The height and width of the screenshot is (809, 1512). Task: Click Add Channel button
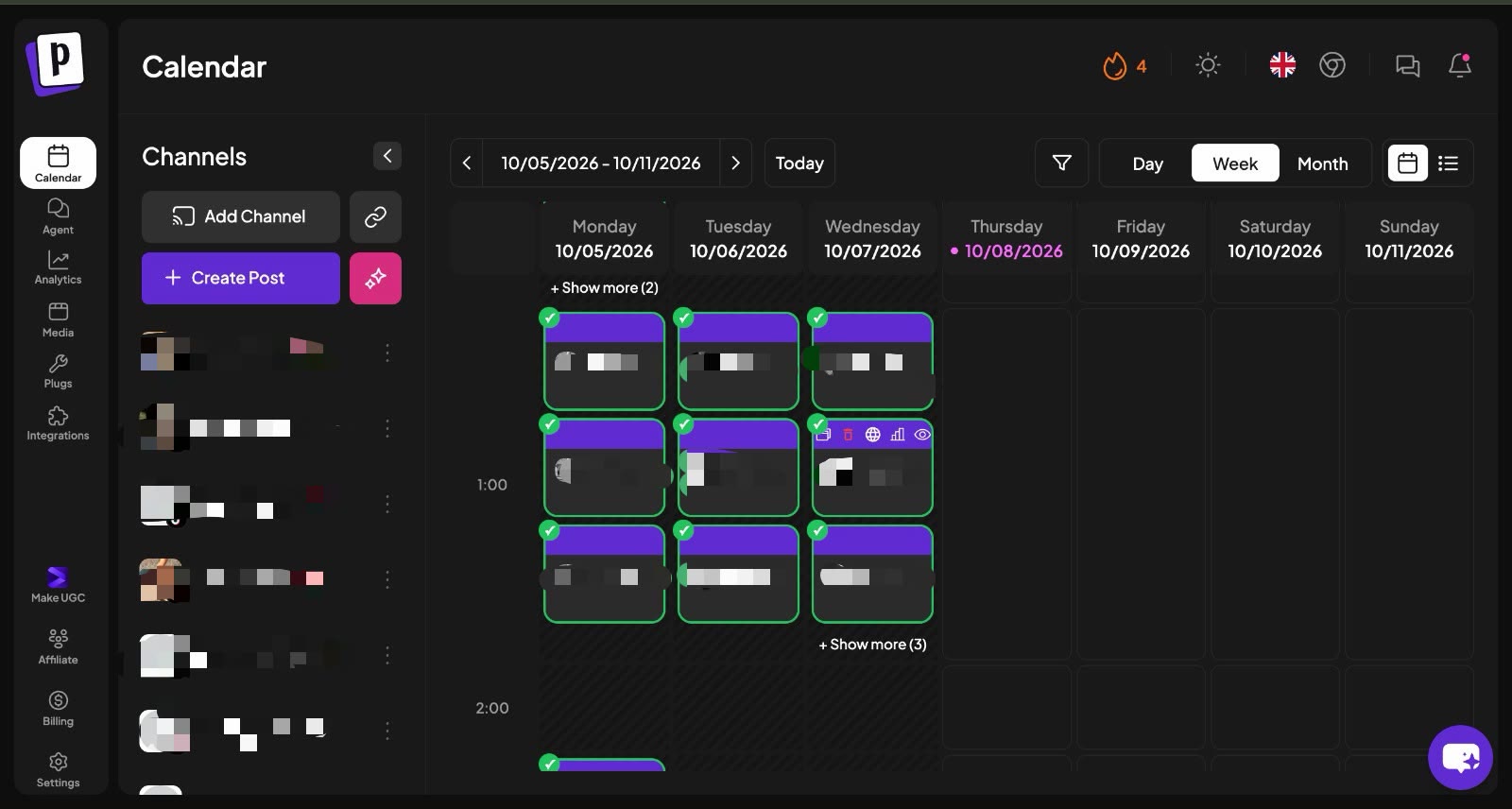point(241,216)
